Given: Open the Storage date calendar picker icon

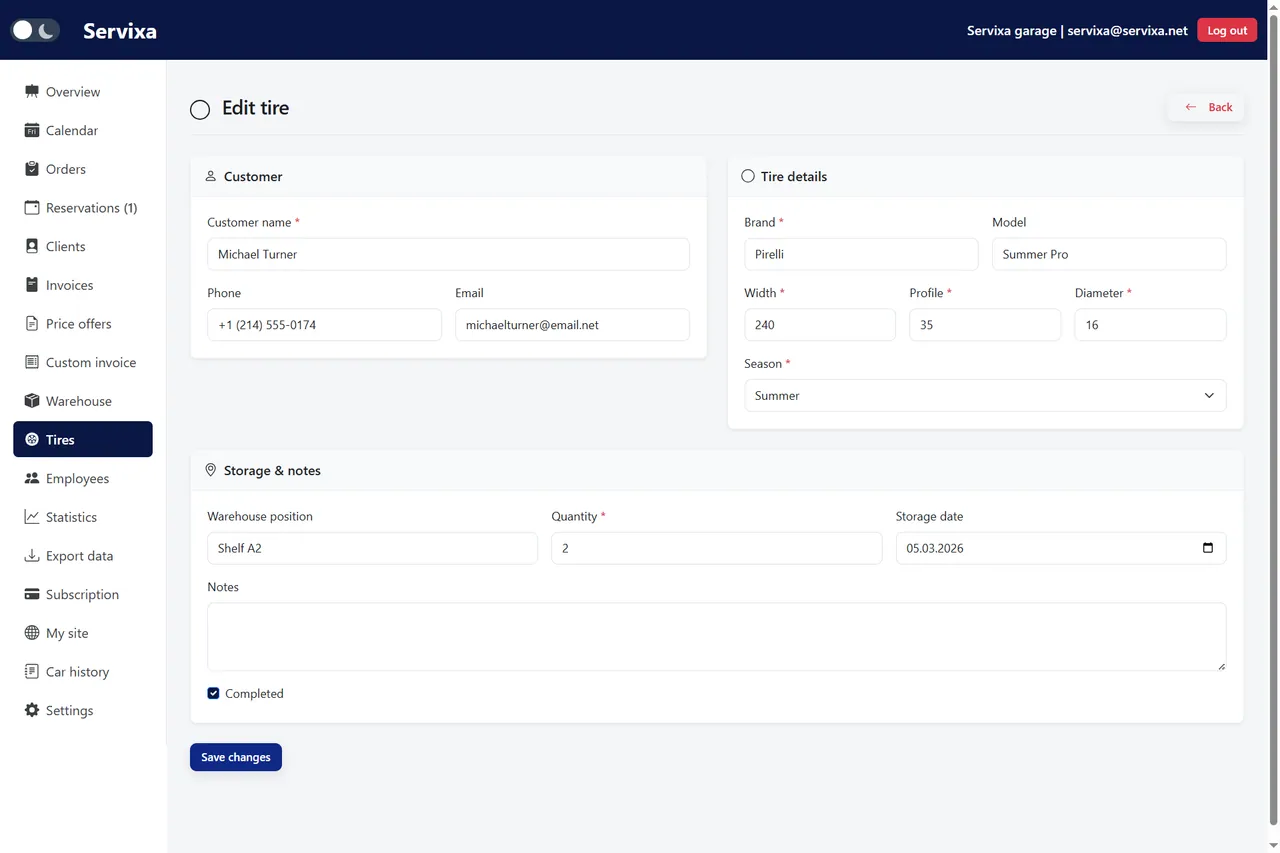Looking at the screenshot, I should pos(1208,548).
